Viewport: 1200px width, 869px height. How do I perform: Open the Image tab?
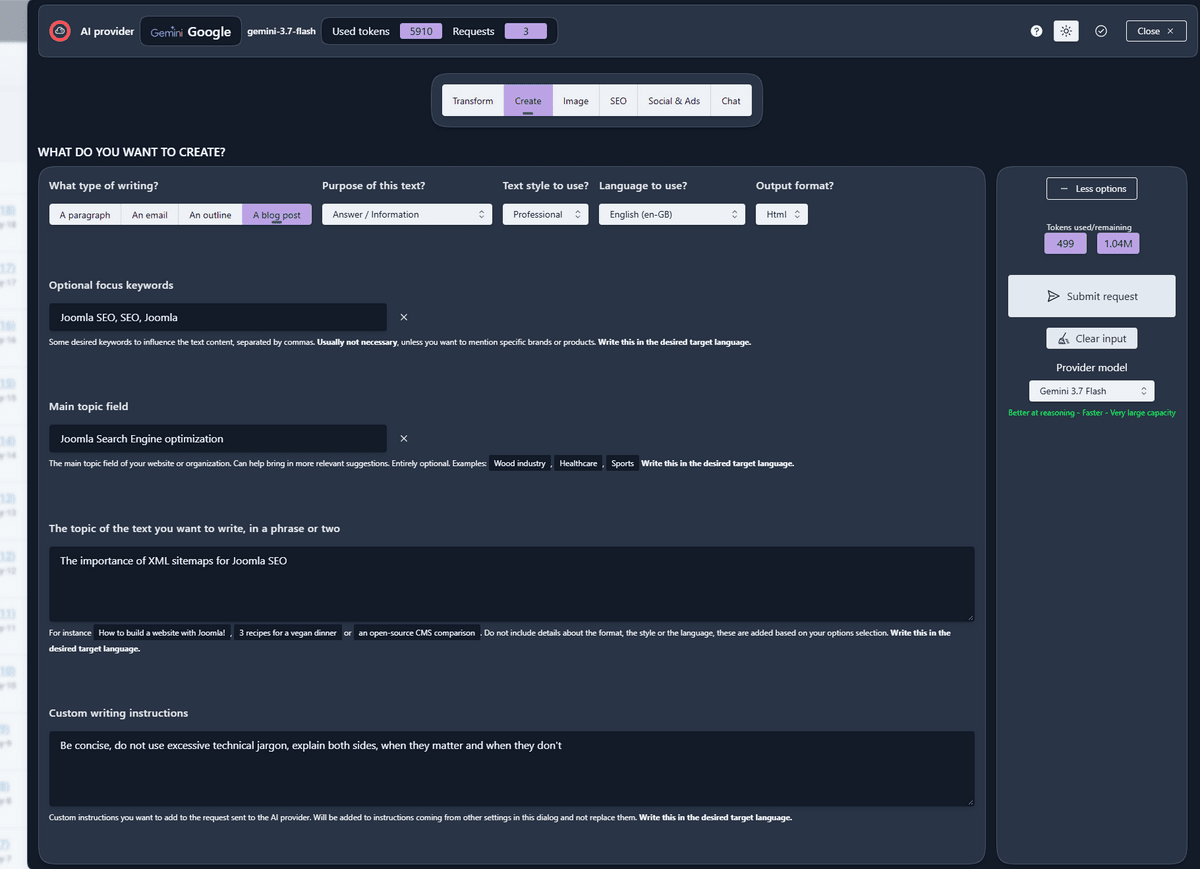click(576, 101)
